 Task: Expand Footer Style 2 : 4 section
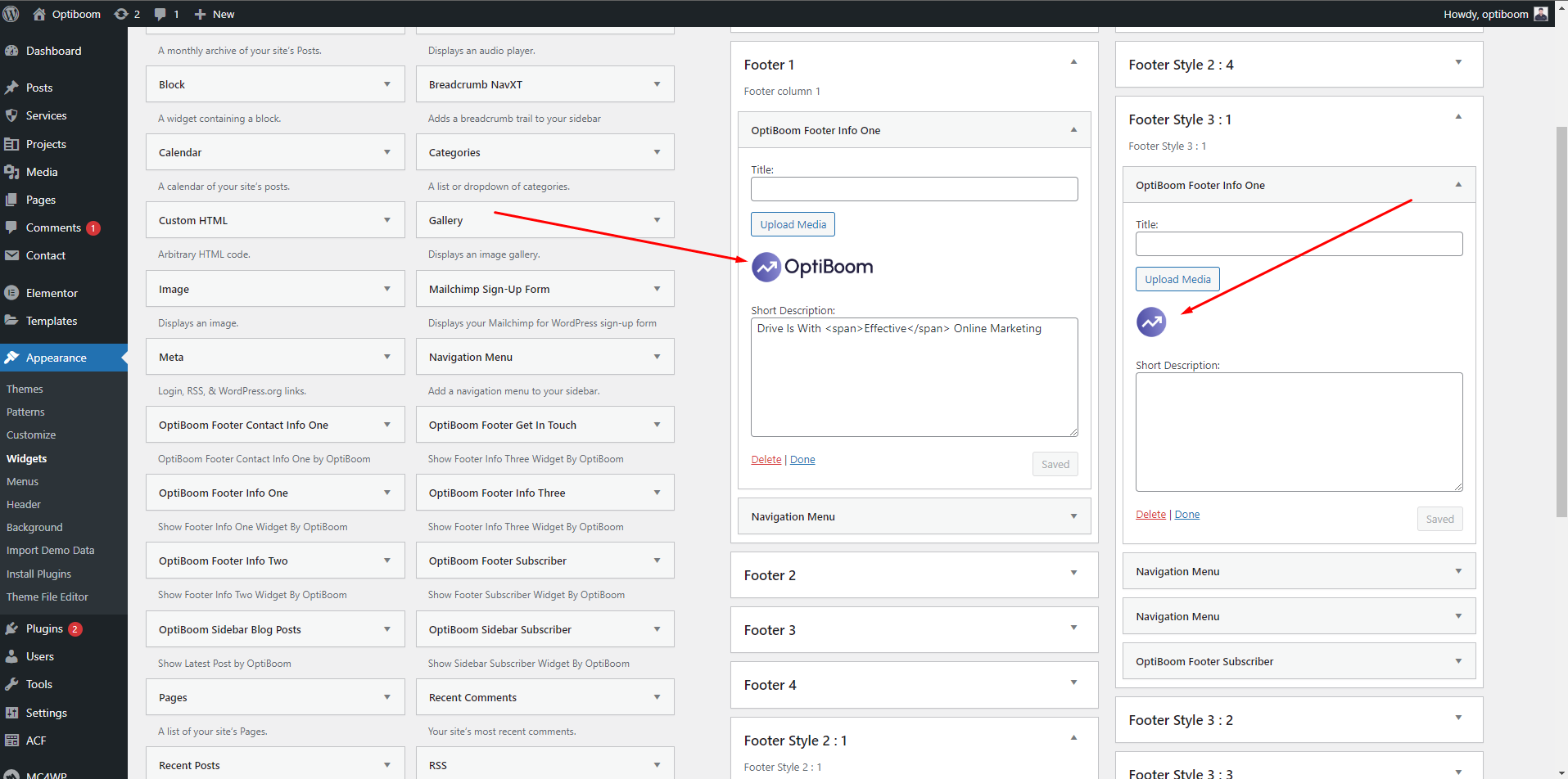[x=1458, y=62]
